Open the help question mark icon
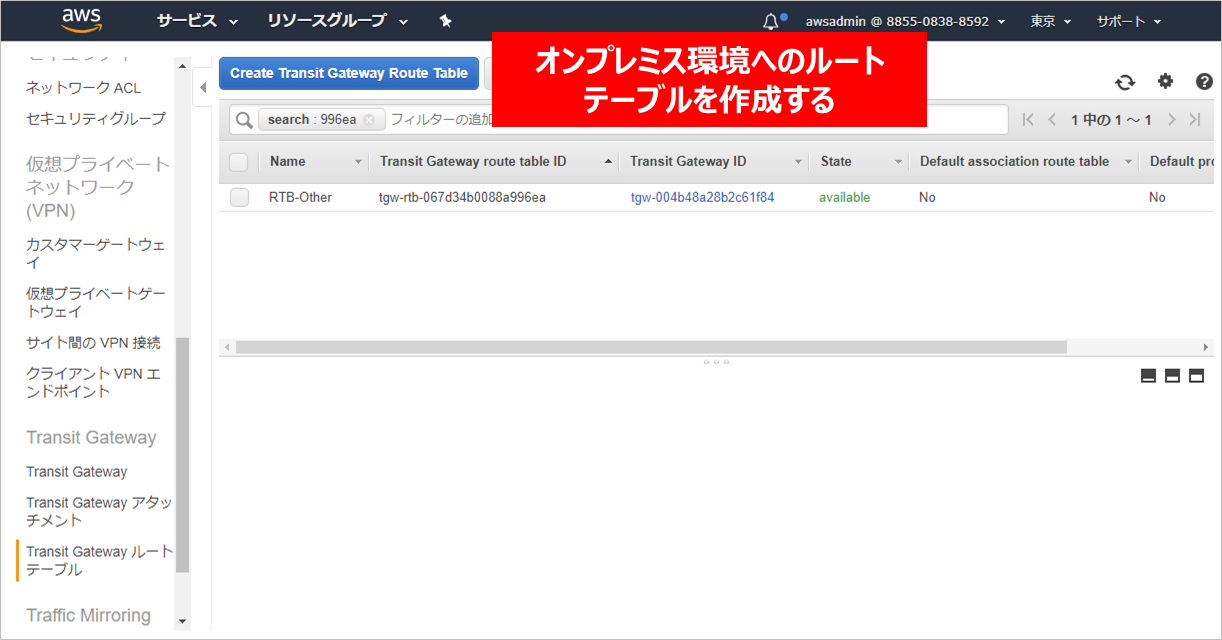This screenshot has width=1222, height=640. pos(1204,82)
